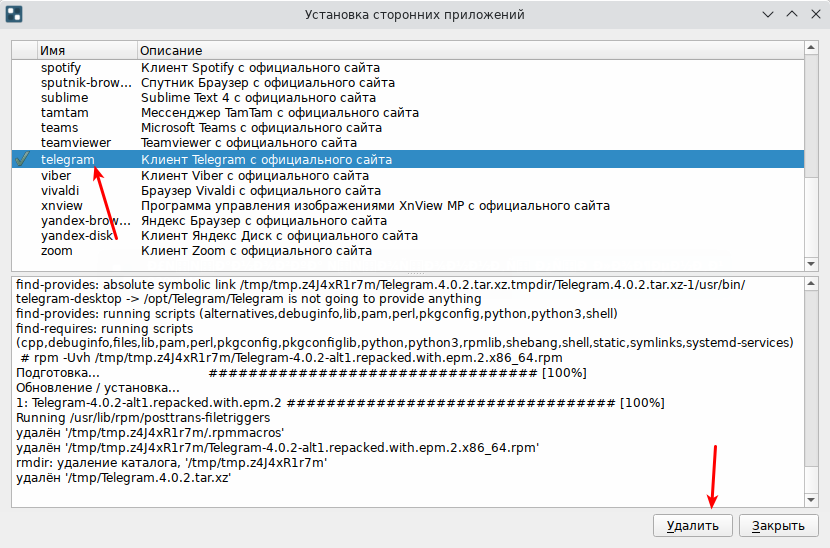Close window with X icon
Screen dimensions: 830x548
(x=816, y=14)
